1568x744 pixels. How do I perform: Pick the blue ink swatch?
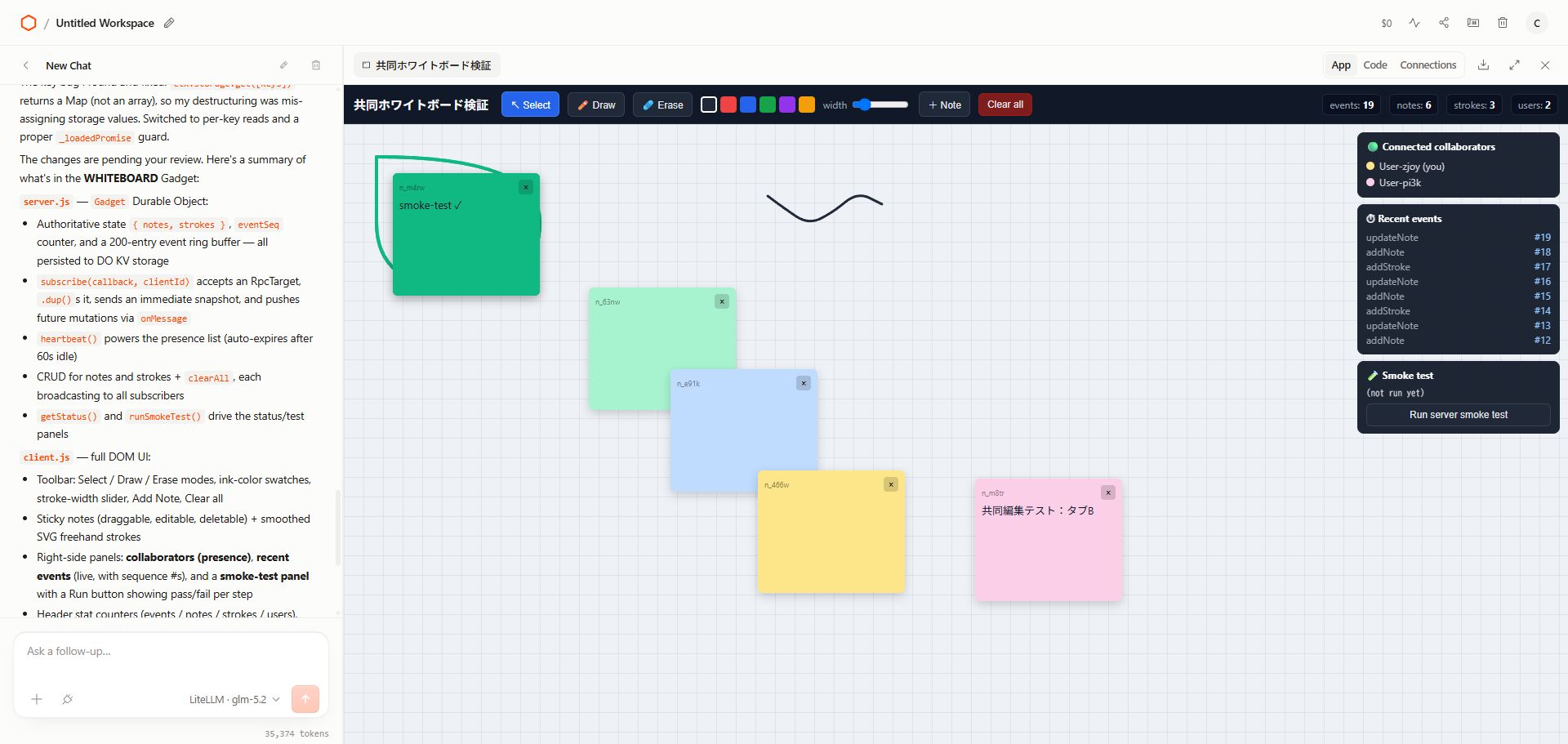point(748,105)
